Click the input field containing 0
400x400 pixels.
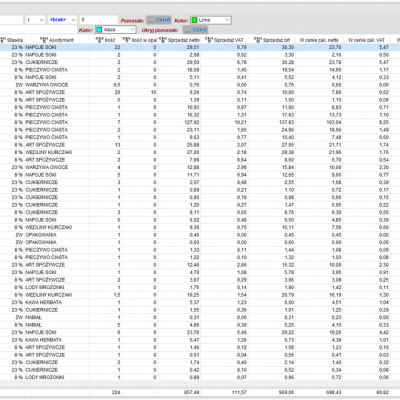(99, 20)
